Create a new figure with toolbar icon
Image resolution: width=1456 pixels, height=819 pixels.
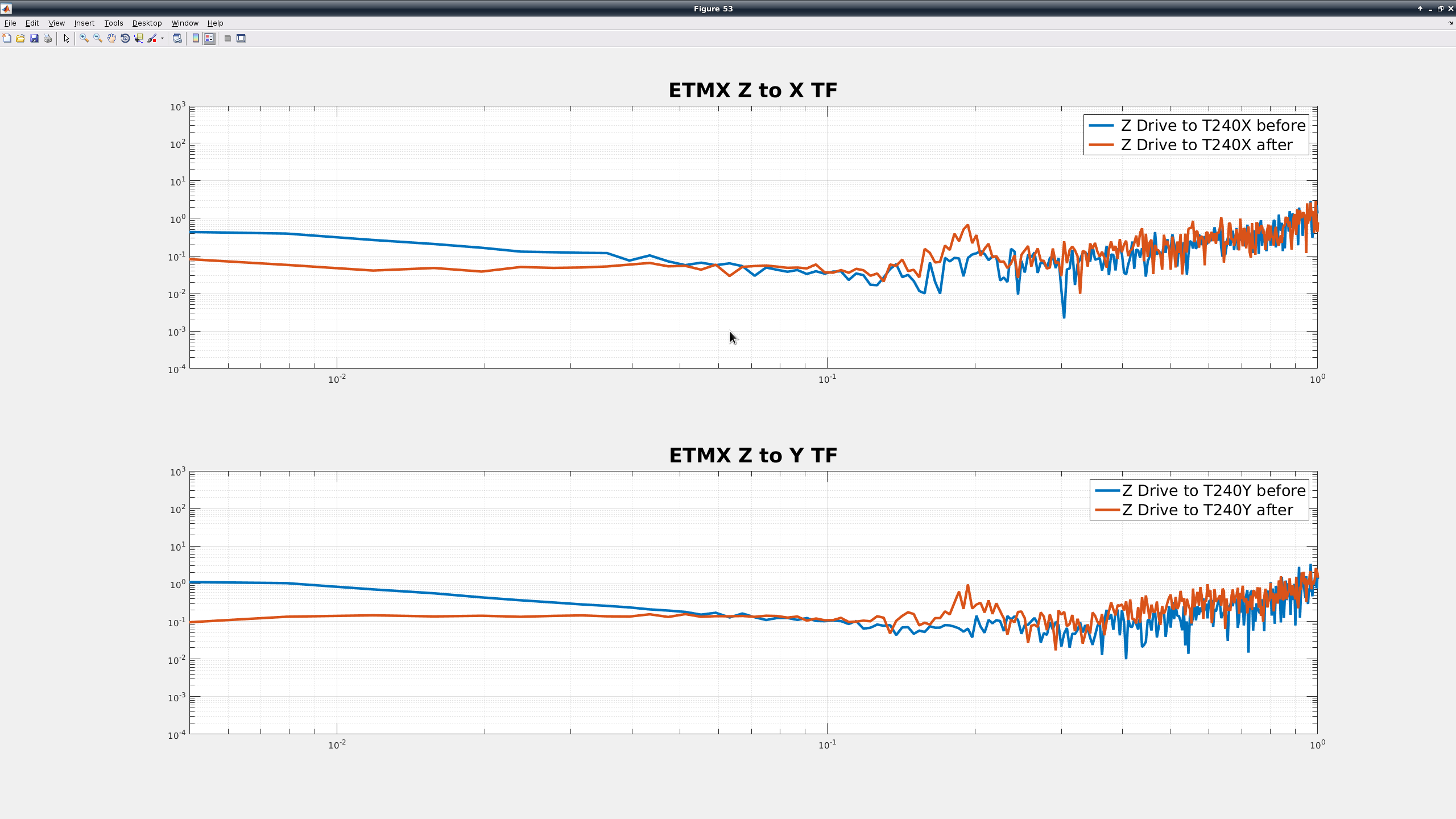[x=7, y=38]
